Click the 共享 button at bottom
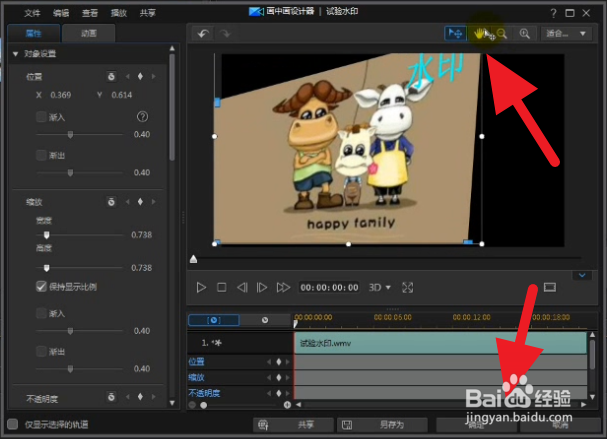This screenshot has width=607, height=439. coord(293,425)
